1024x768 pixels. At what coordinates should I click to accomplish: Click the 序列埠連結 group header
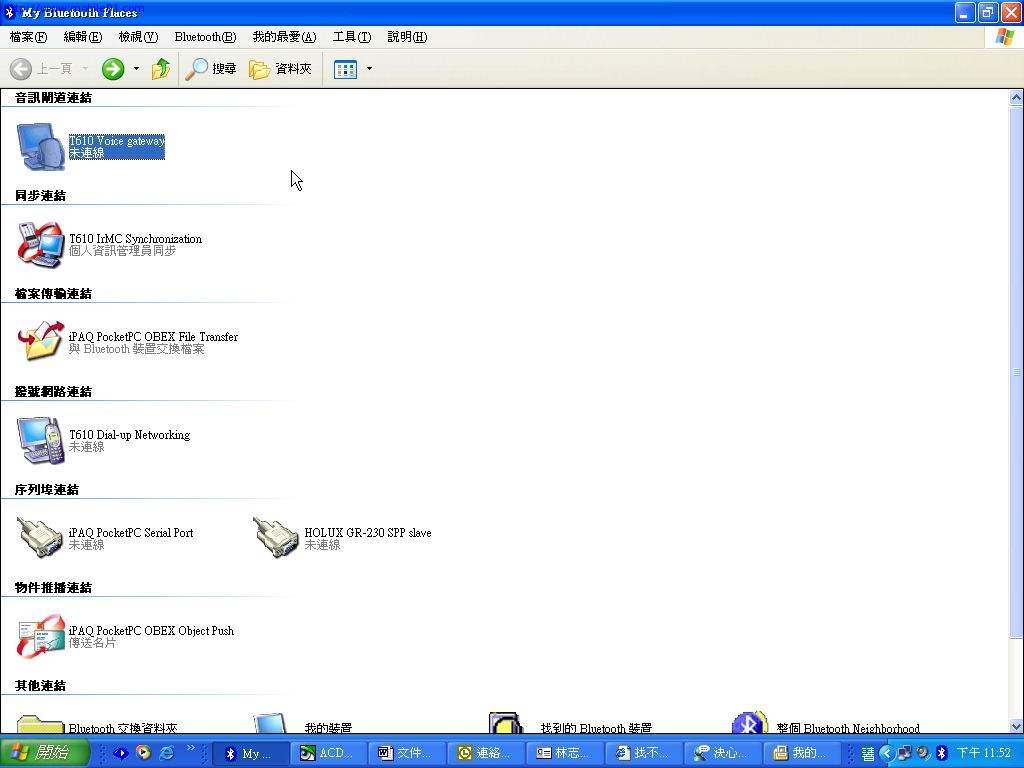coord(47,490)
